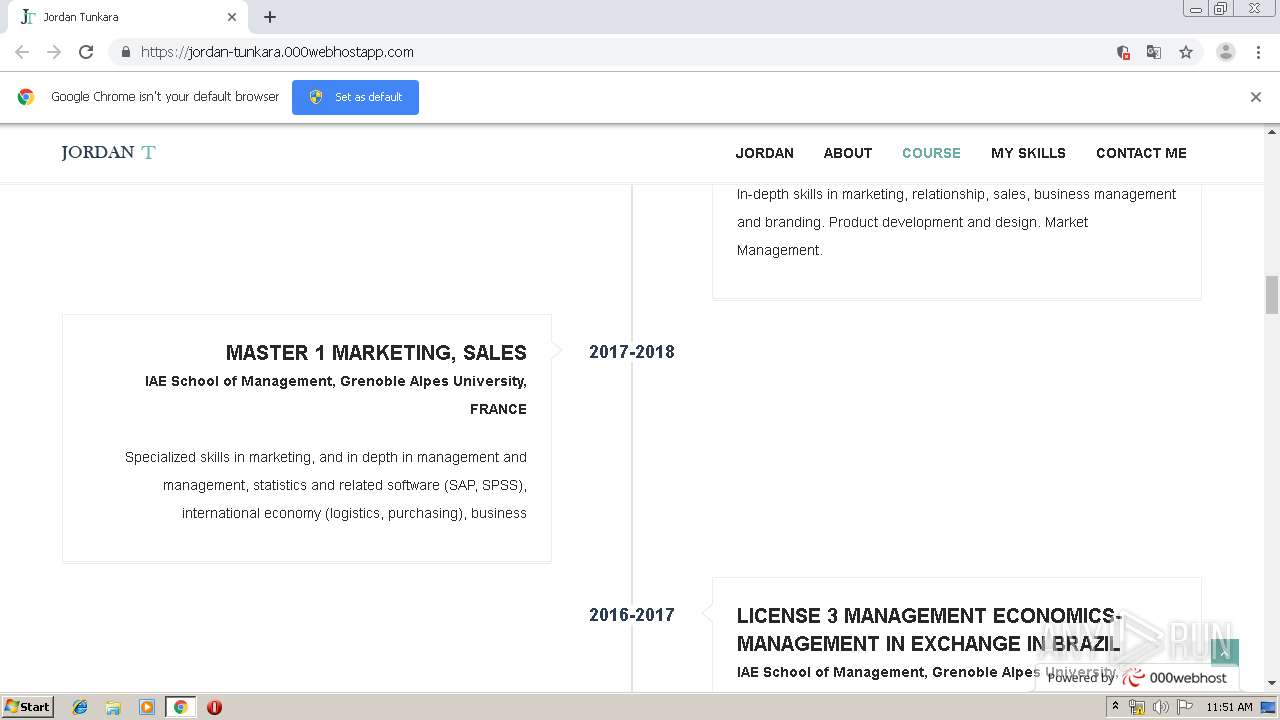Viewport: 1280px width, 720px height.
Task: Click the 2016-2017 timeline date
Action: [x=632, y=615]
